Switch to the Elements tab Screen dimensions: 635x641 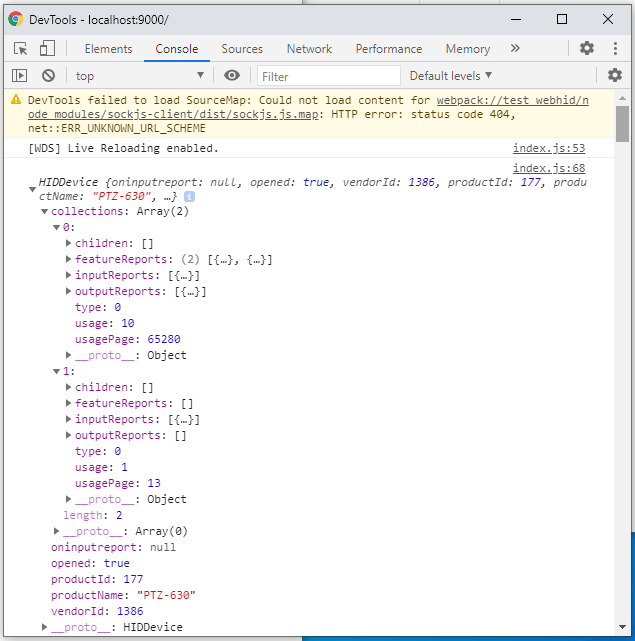(108, 49)
